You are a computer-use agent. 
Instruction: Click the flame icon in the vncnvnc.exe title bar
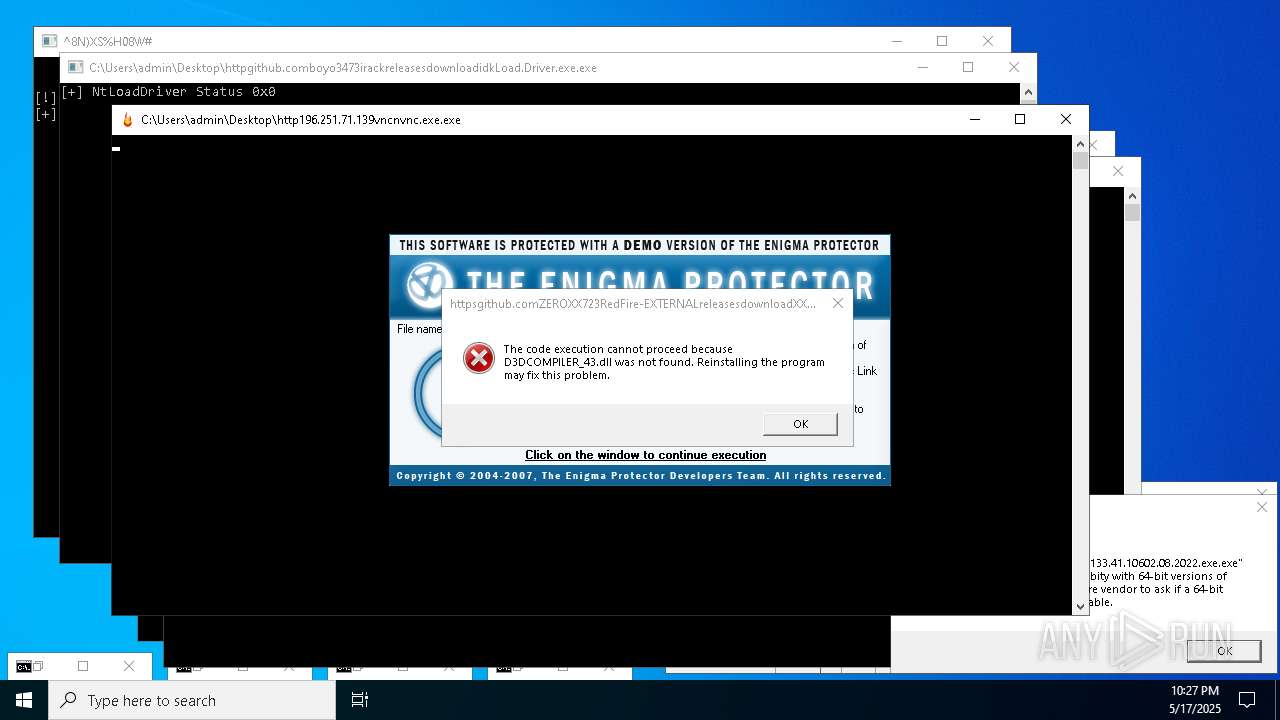pos(127,120)
